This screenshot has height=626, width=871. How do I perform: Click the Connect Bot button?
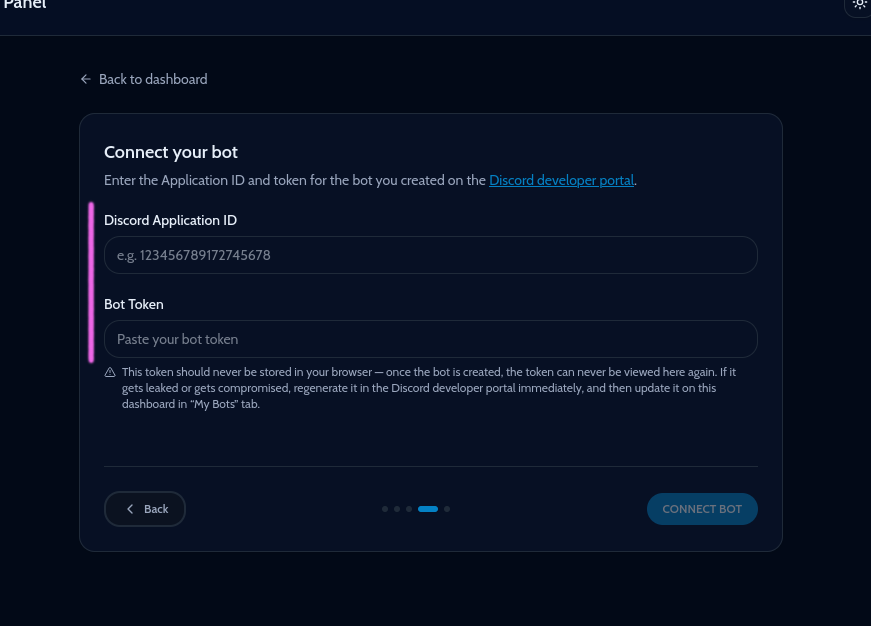tap(702, 509)
